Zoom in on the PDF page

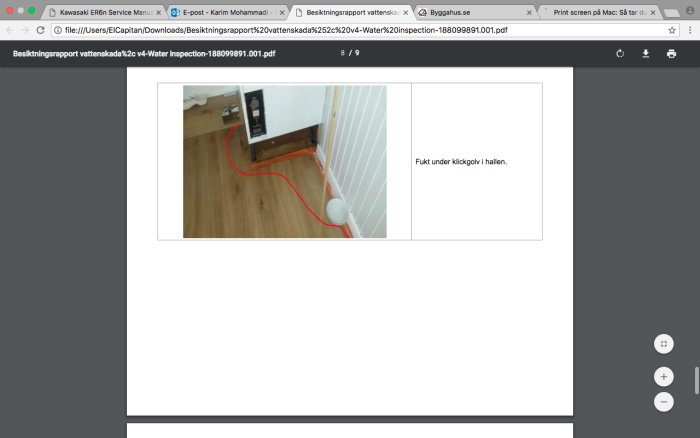(x=664, y=377)
